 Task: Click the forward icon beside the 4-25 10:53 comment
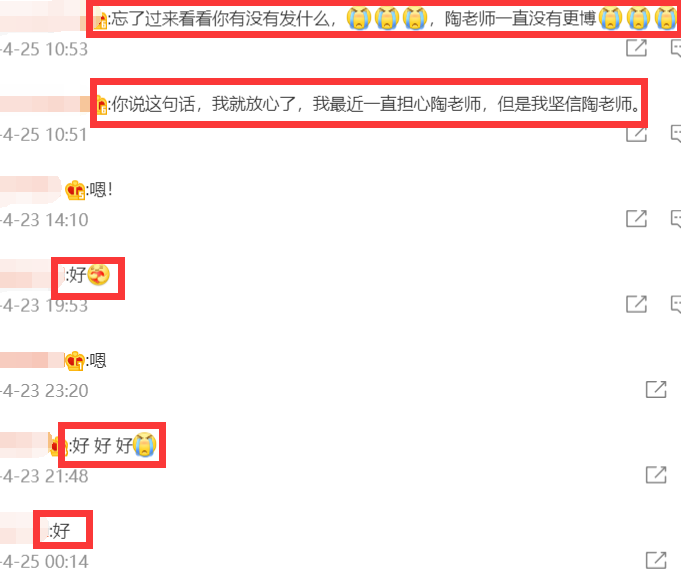click(636, 48)
